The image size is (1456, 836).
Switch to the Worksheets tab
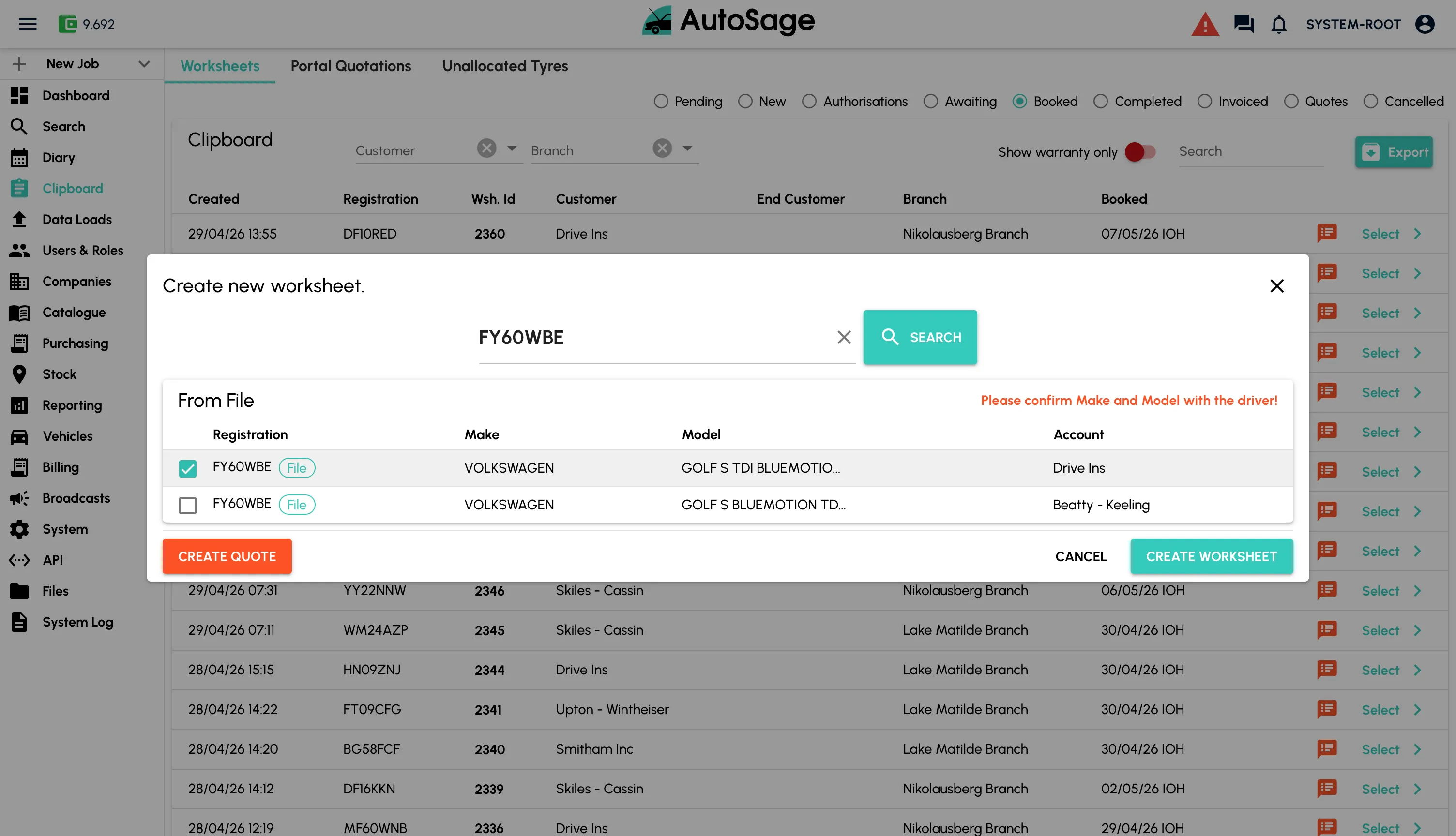(x=220, y=66)
